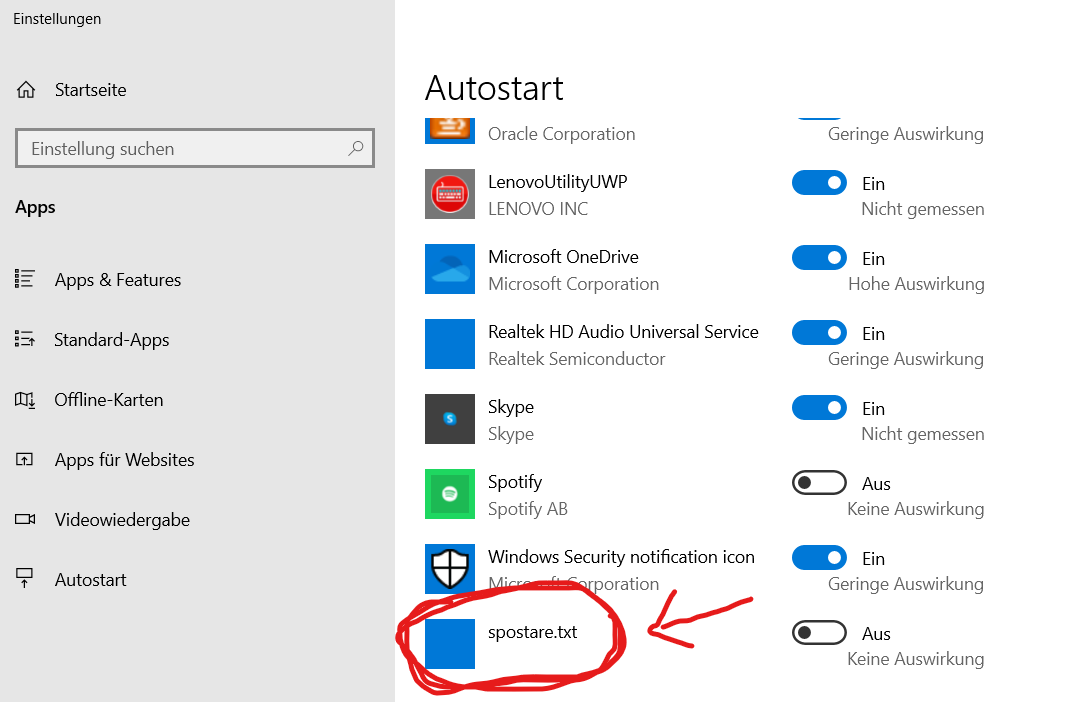Click the Oracle Corporation publisher text

coord(562,134)
